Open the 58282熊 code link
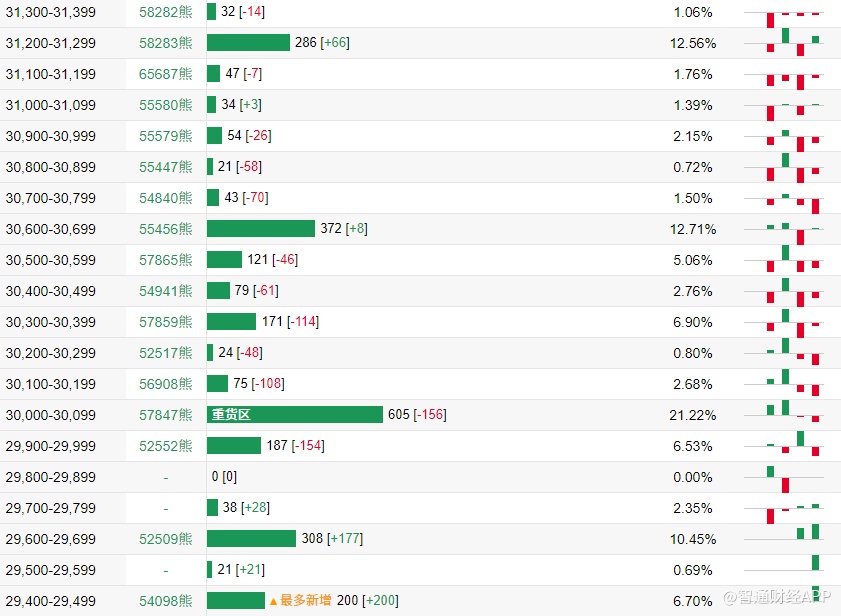 (165, 12)
